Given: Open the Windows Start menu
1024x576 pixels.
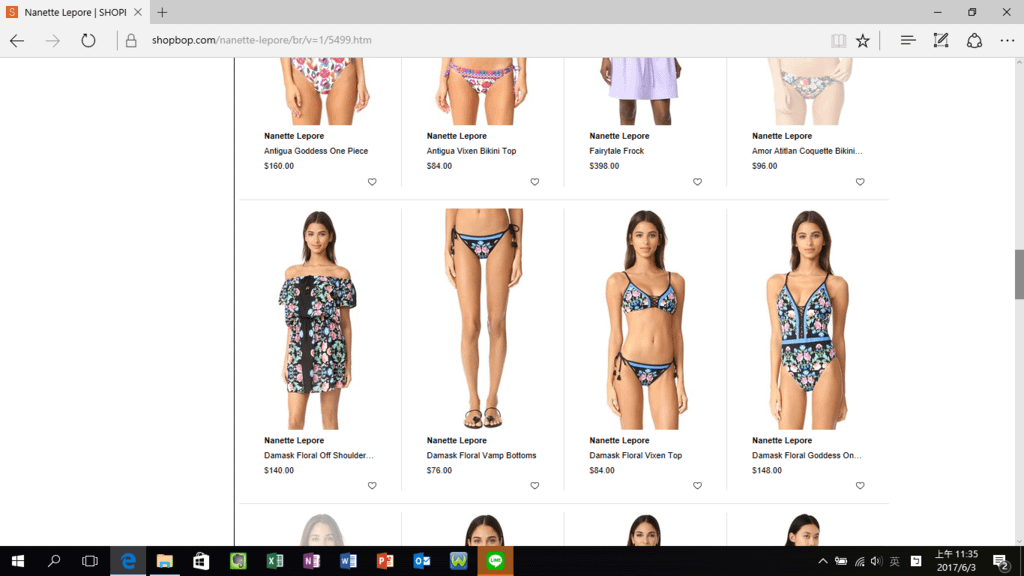Looking at the screenshot, I should point(18,561).
